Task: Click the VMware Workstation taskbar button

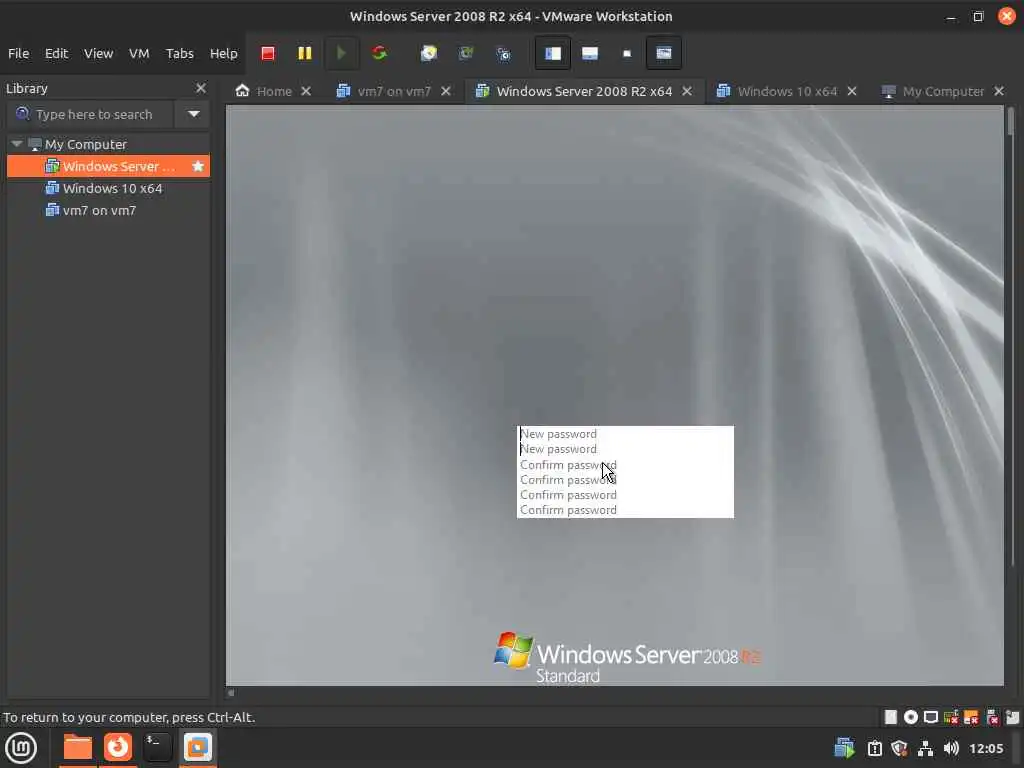Action: click(x=198, y=748)
